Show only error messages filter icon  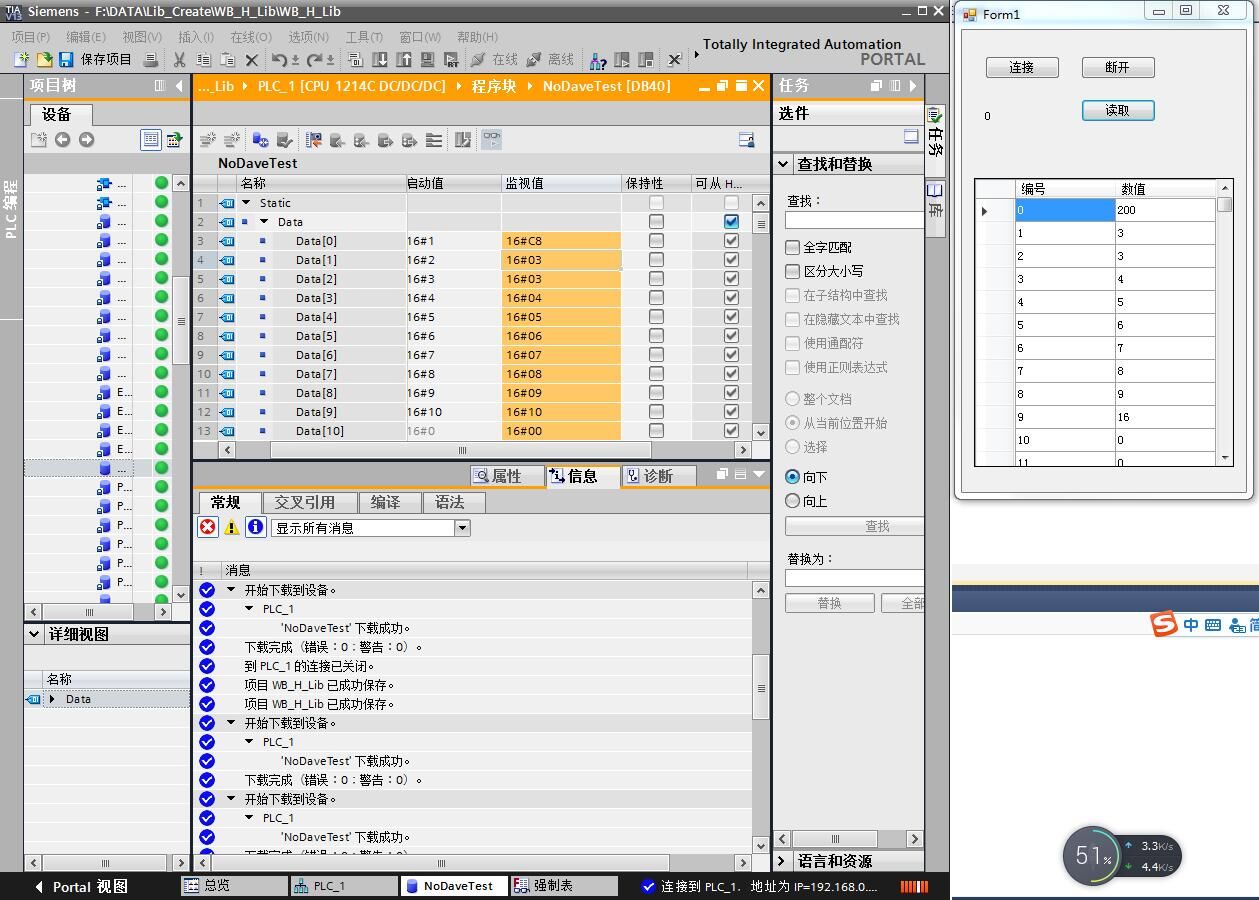pos(207,527)
